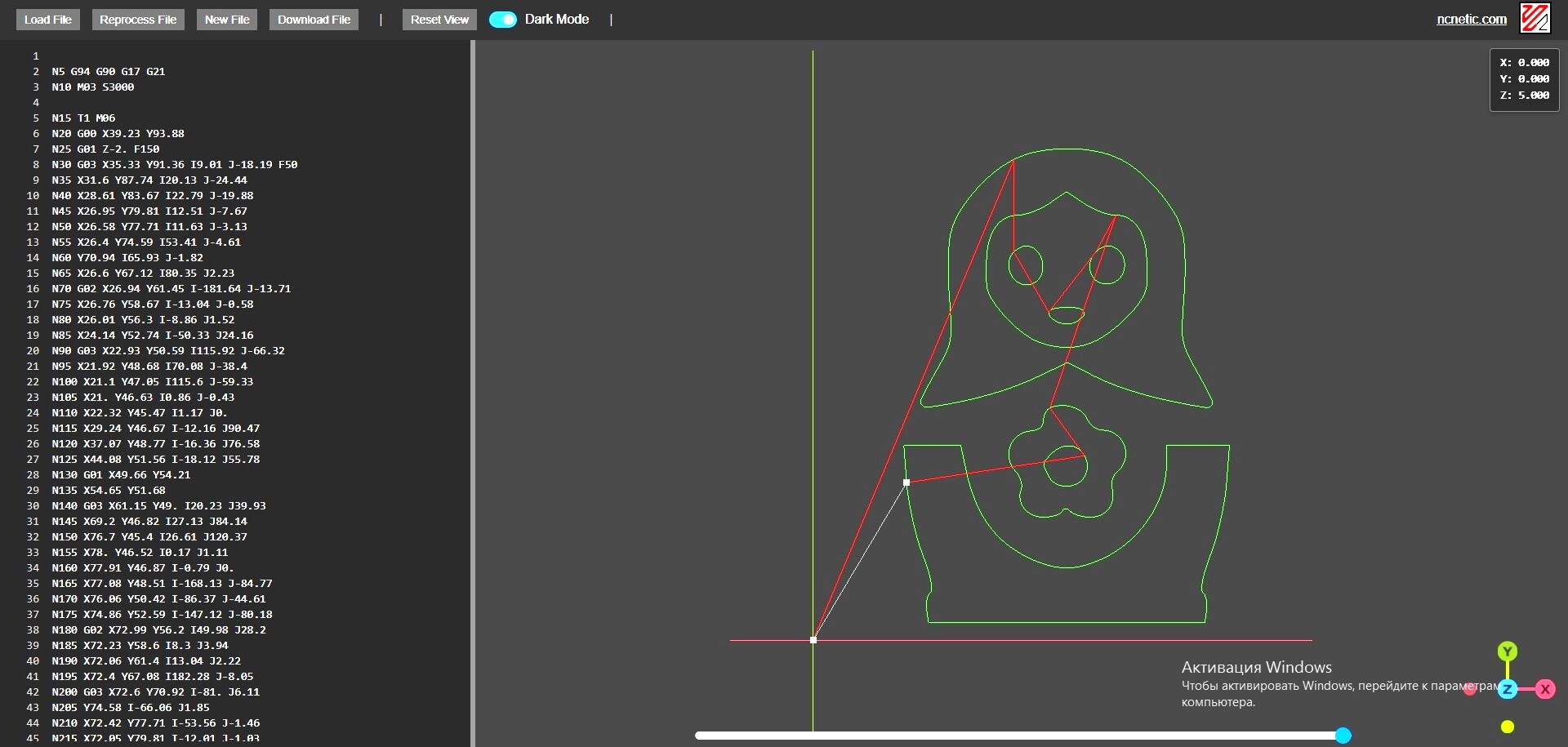
Task: Click the white origin marker square
Action: (813, 640)
